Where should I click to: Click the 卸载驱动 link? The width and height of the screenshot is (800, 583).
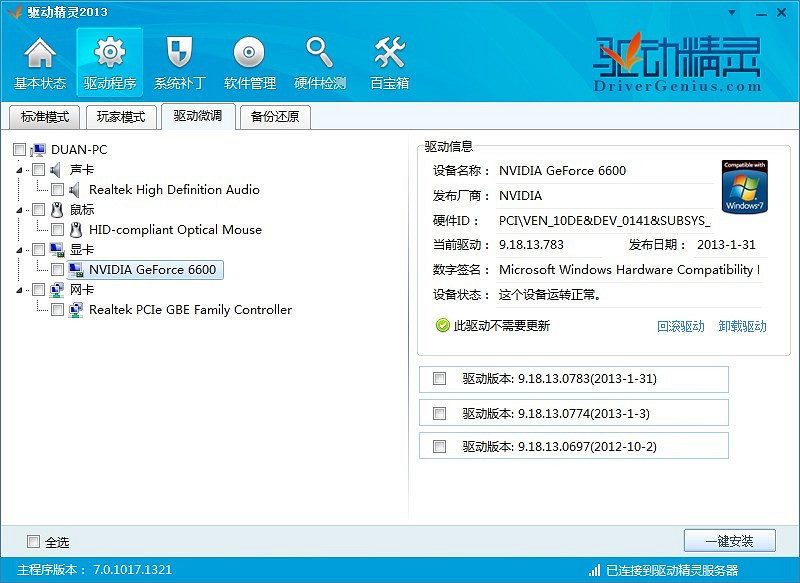point(742,326)
